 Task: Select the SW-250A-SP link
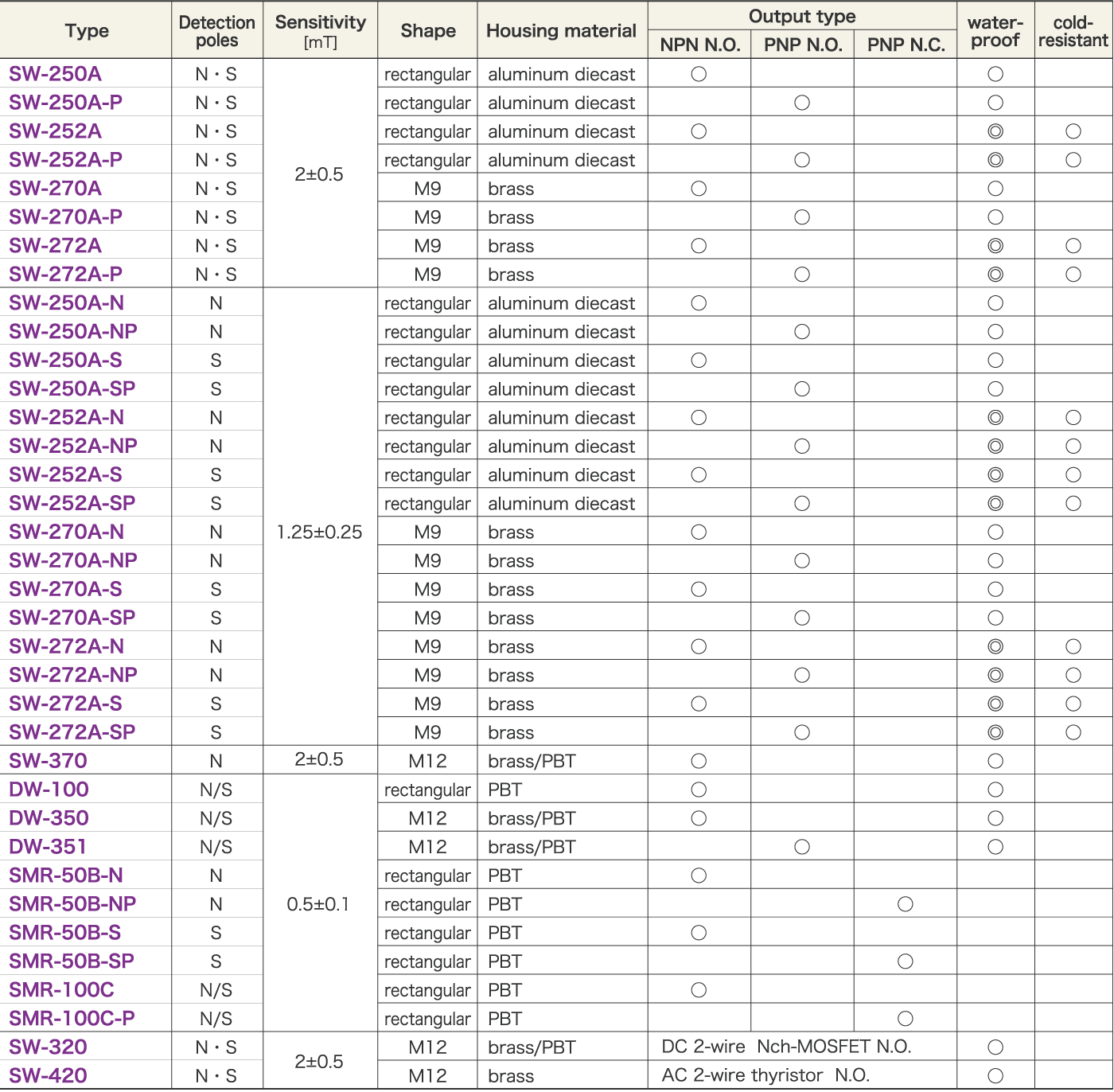click(72, 389)
